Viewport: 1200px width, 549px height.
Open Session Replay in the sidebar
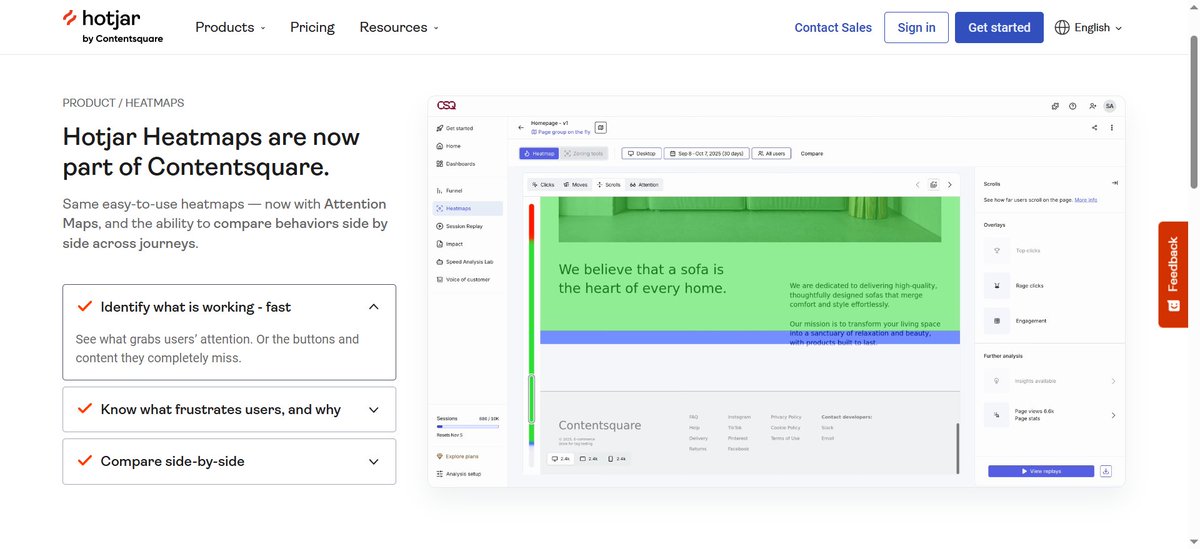click(459, 226)
